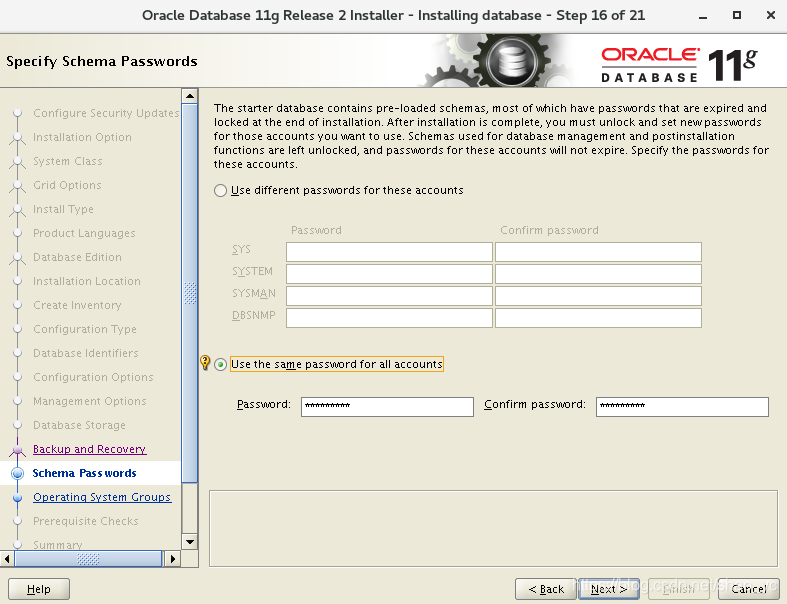Click the Configure Security Updates step
Viewport: 787px width, 604px height.
[x=106, y=113]
